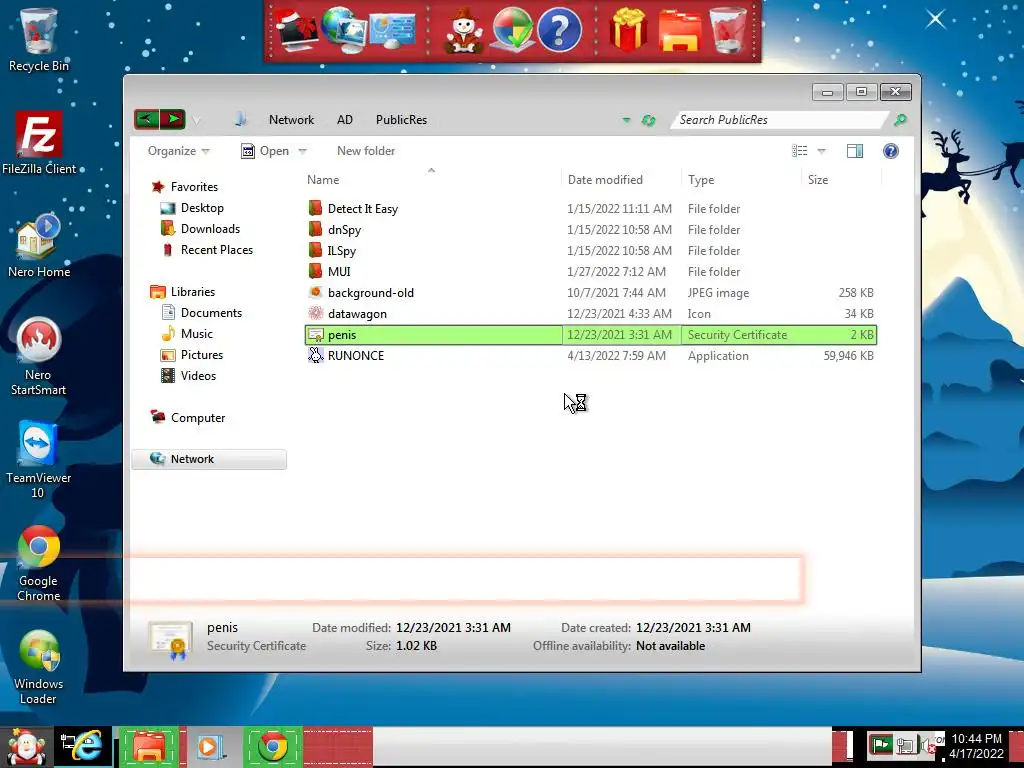
Task: Switch to Chrome in the taskbar
Action: coord(273,746)
